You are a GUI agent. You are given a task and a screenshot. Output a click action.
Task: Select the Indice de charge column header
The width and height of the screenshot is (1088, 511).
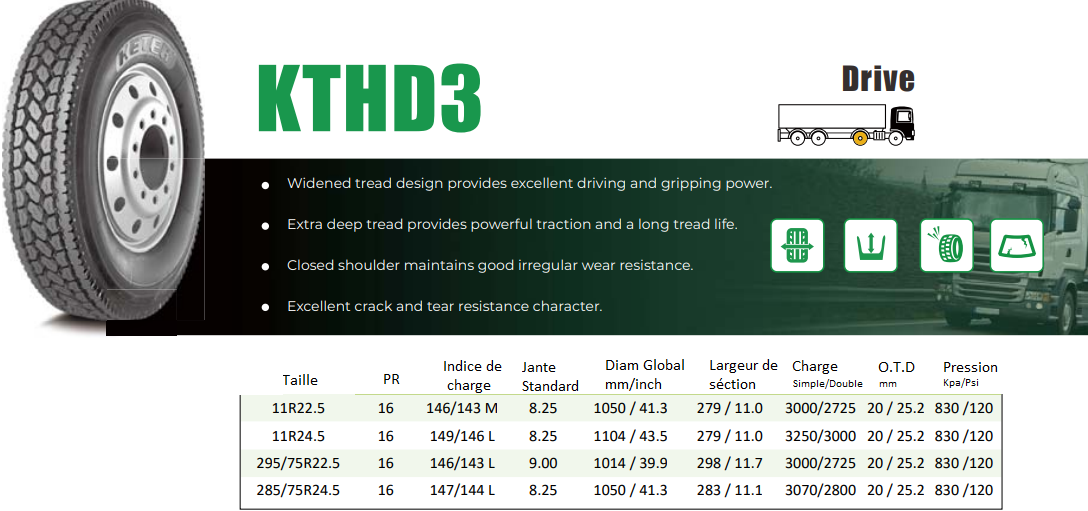coord(472,376)
